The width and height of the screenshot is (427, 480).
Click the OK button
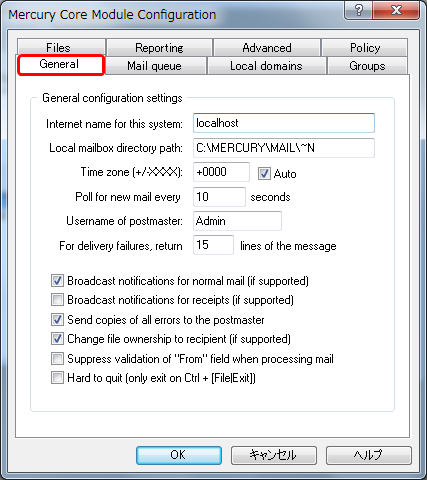tap(179, 455)
